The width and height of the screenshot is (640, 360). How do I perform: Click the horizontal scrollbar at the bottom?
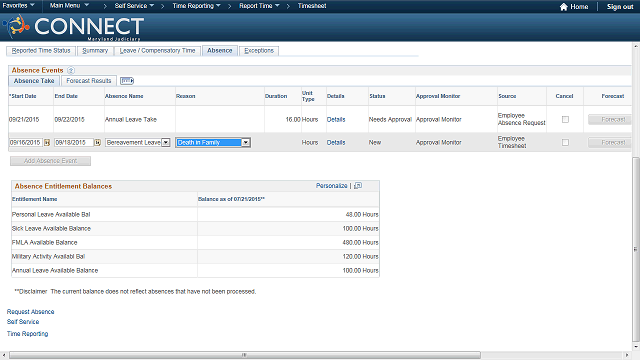(x=245, y=355)
